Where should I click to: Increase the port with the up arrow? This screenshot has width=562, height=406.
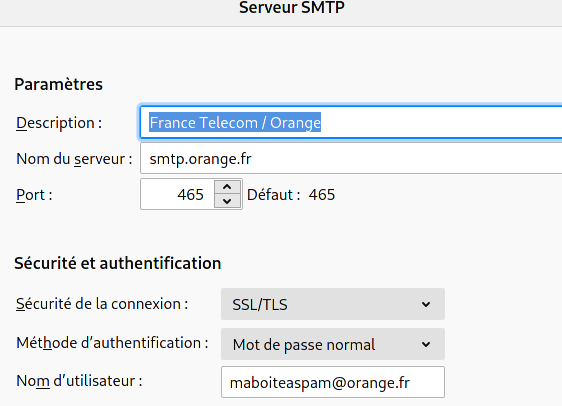(x=227, y=187)
